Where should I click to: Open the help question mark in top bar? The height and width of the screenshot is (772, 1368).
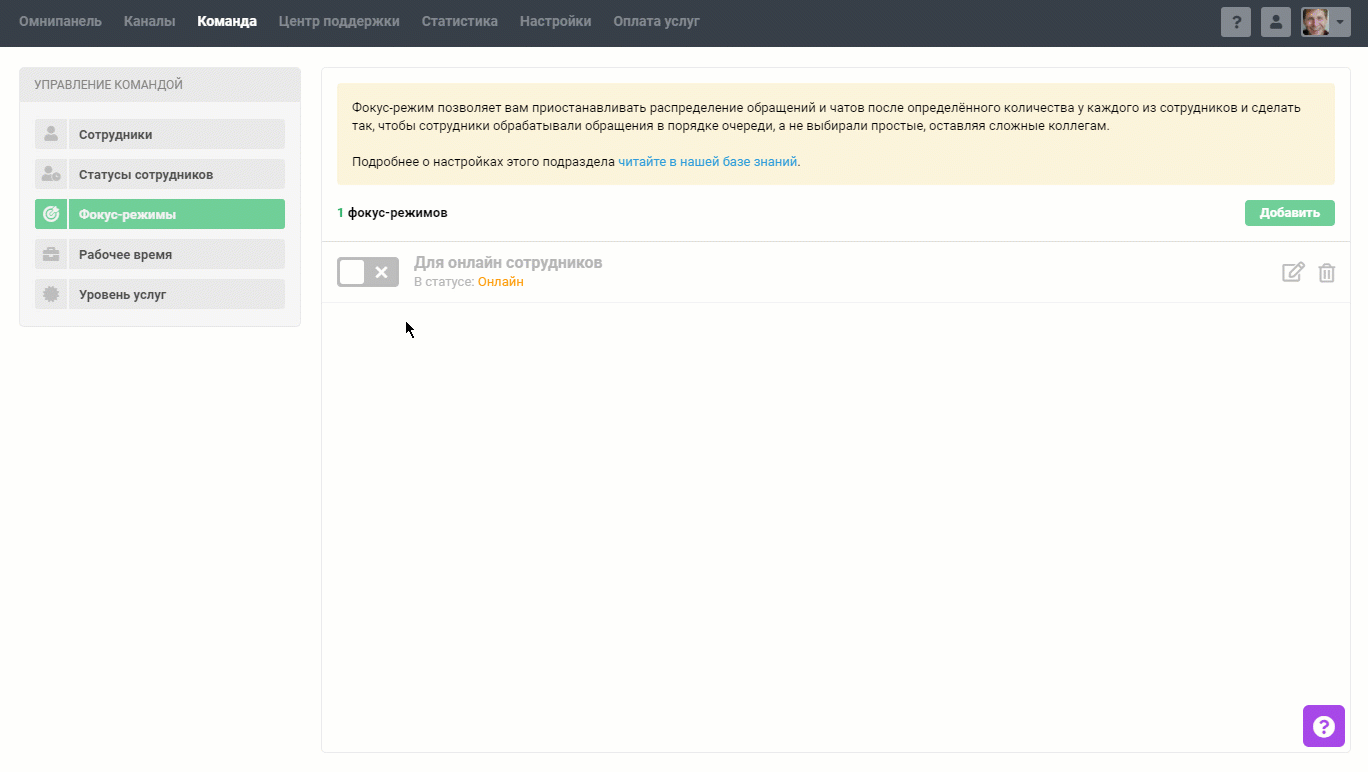(1236, 22)
